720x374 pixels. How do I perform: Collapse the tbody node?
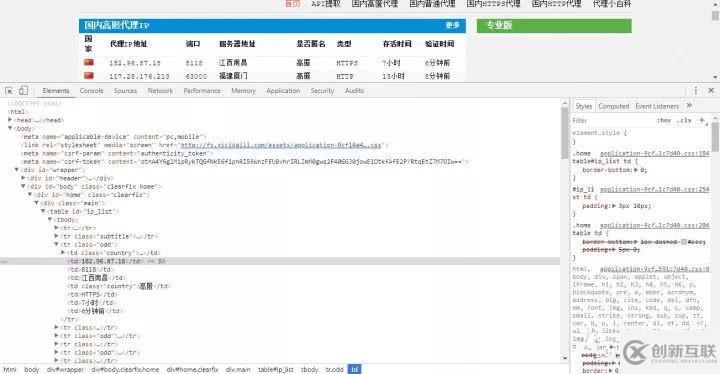[x=50, y=219]
